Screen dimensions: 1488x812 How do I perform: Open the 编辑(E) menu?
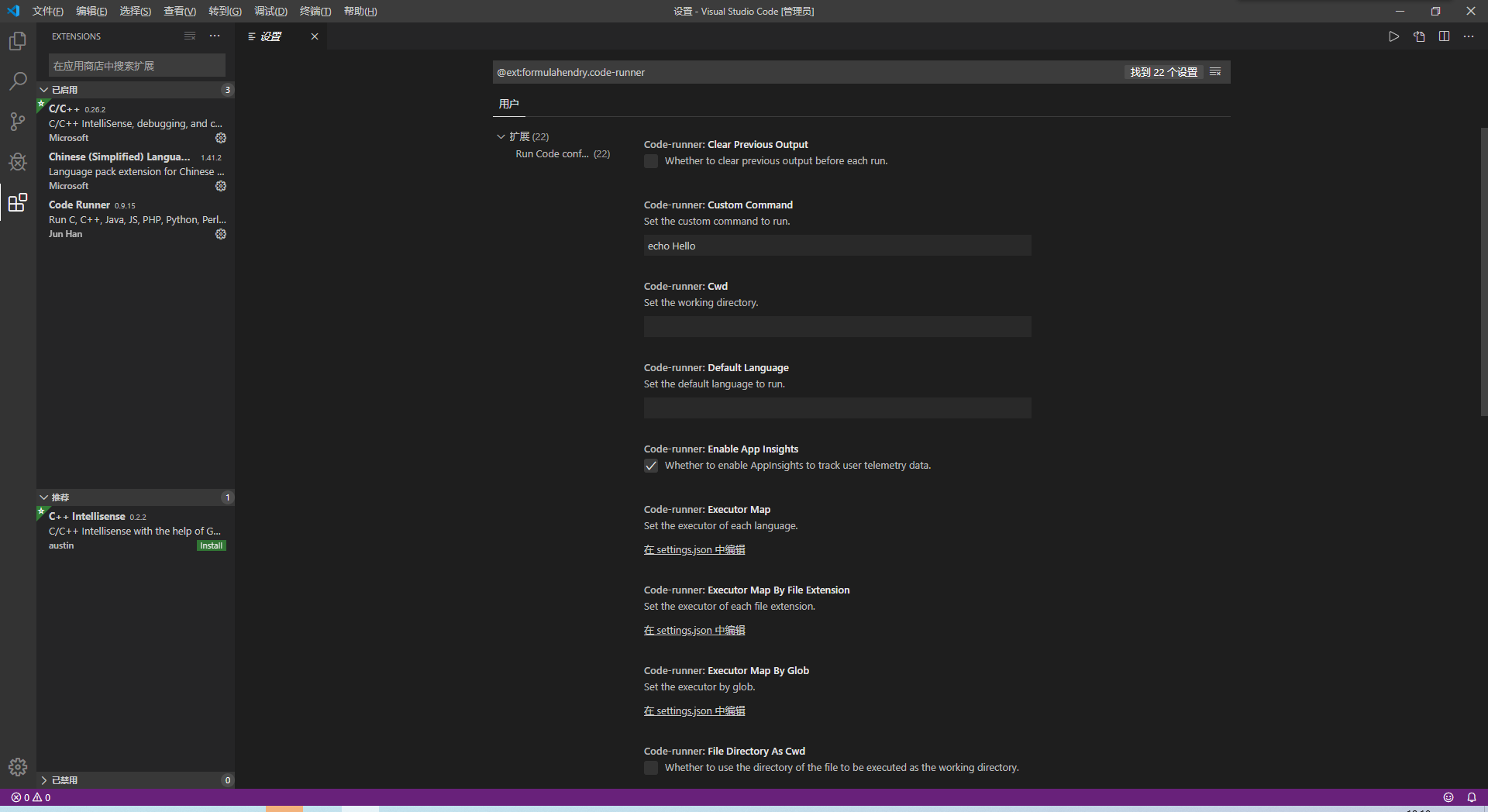pos(91,11)
